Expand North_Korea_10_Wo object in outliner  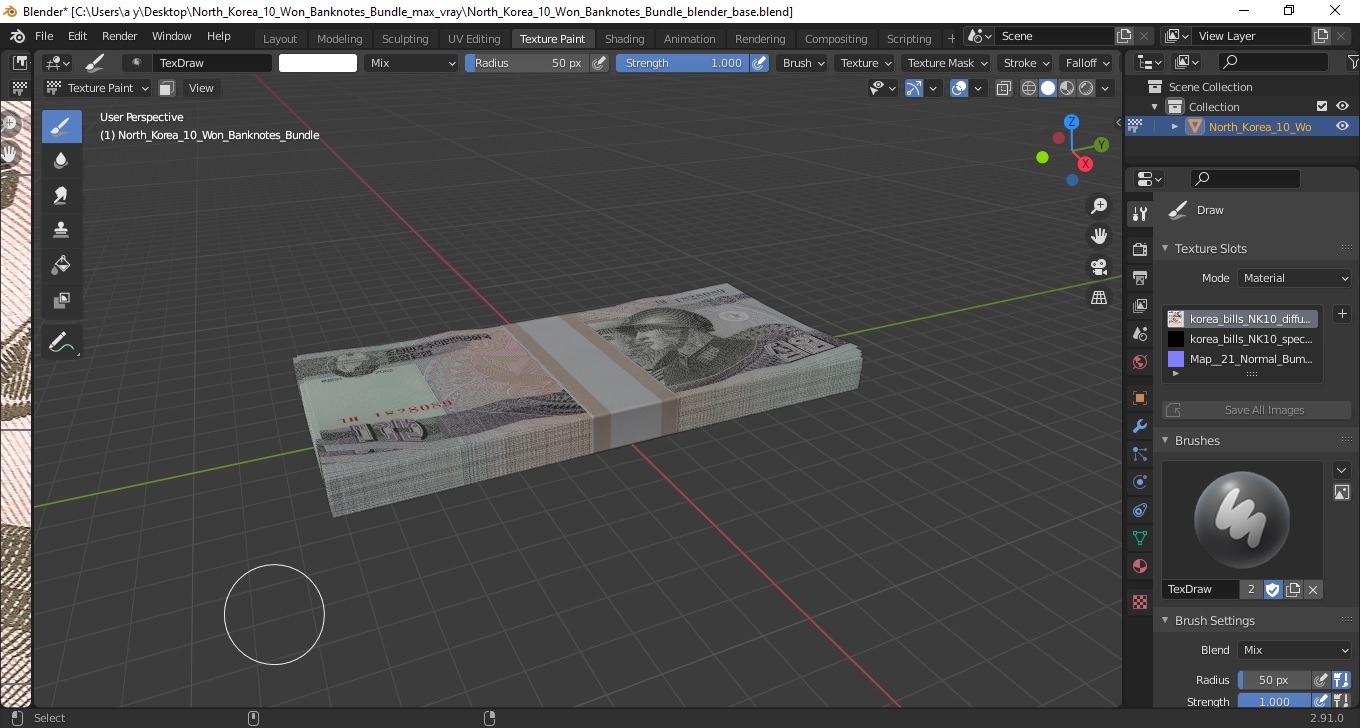pyautogui.click(x=1174, y=126)
